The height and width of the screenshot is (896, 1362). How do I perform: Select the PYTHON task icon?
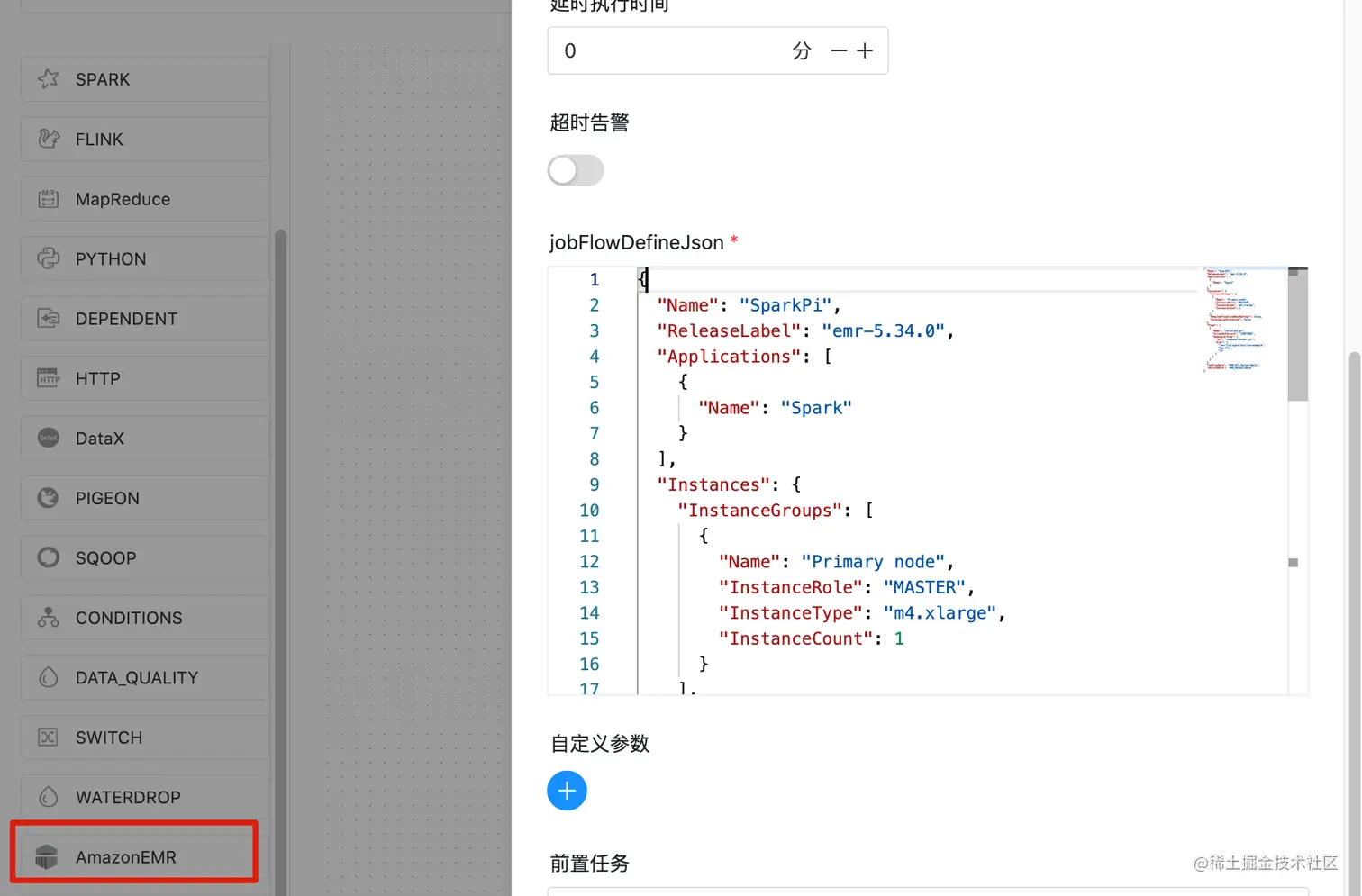click(49, 258)
